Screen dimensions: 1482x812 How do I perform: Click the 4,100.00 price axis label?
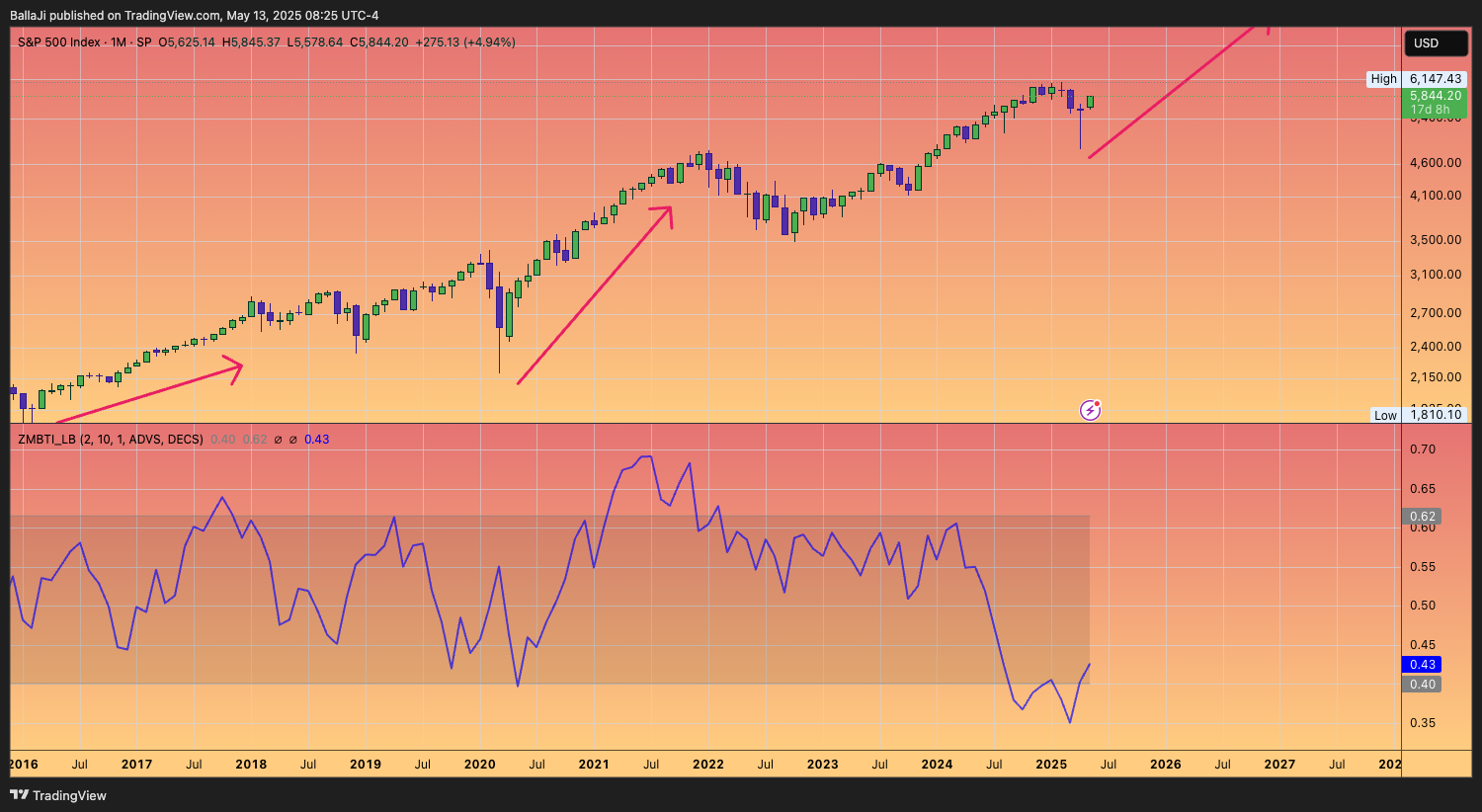coord(1436,196)
